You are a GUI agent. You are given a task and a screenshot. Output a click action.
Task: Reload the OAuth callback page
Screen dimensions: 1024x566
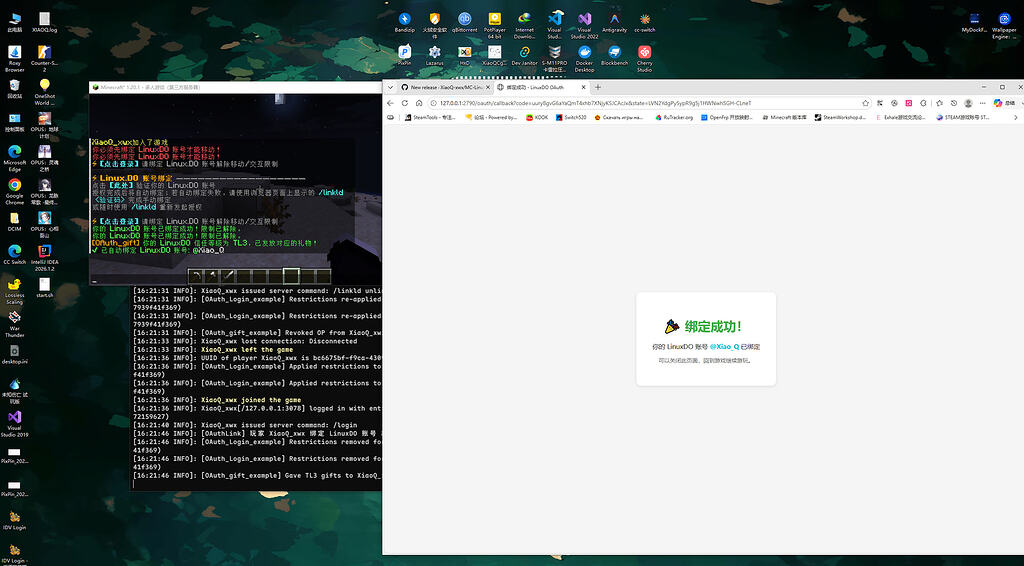tap(405, 103)
